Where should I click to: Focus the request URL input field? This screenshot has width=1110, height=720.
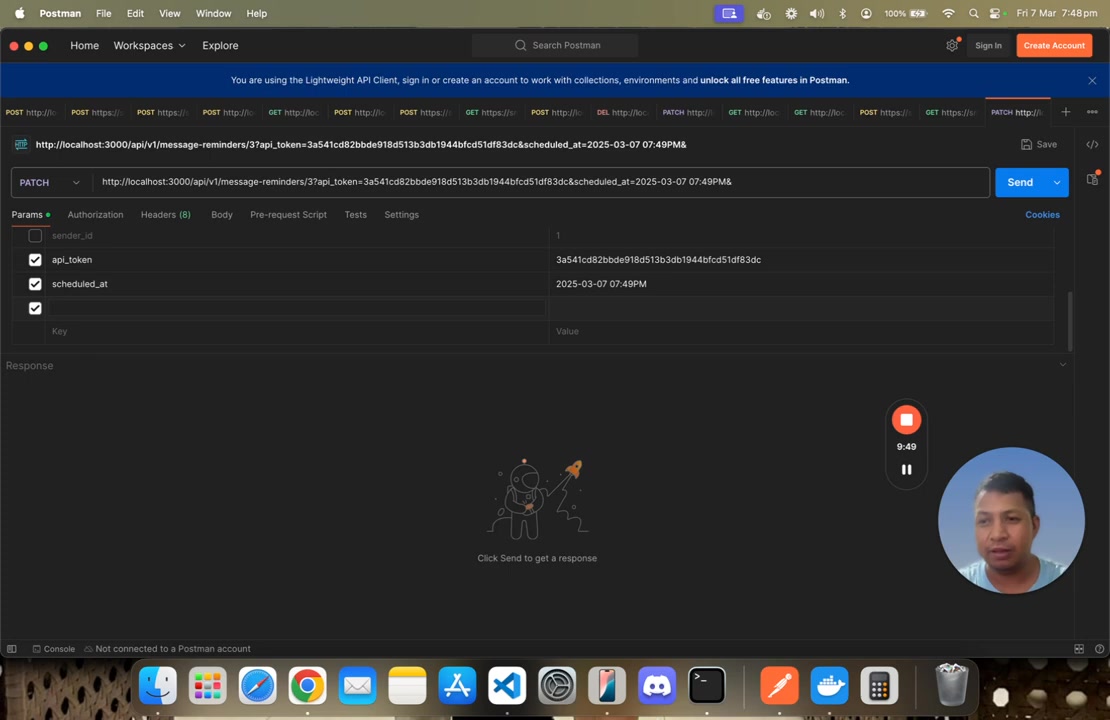click(x=541, y=183)
